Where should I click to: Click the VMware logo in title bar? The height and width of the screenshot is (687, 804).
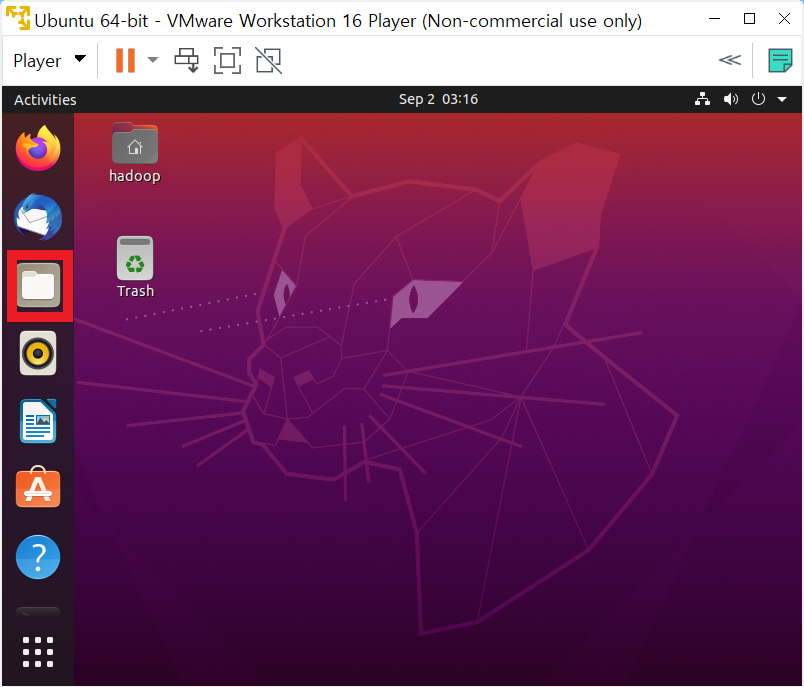(17, 18)
